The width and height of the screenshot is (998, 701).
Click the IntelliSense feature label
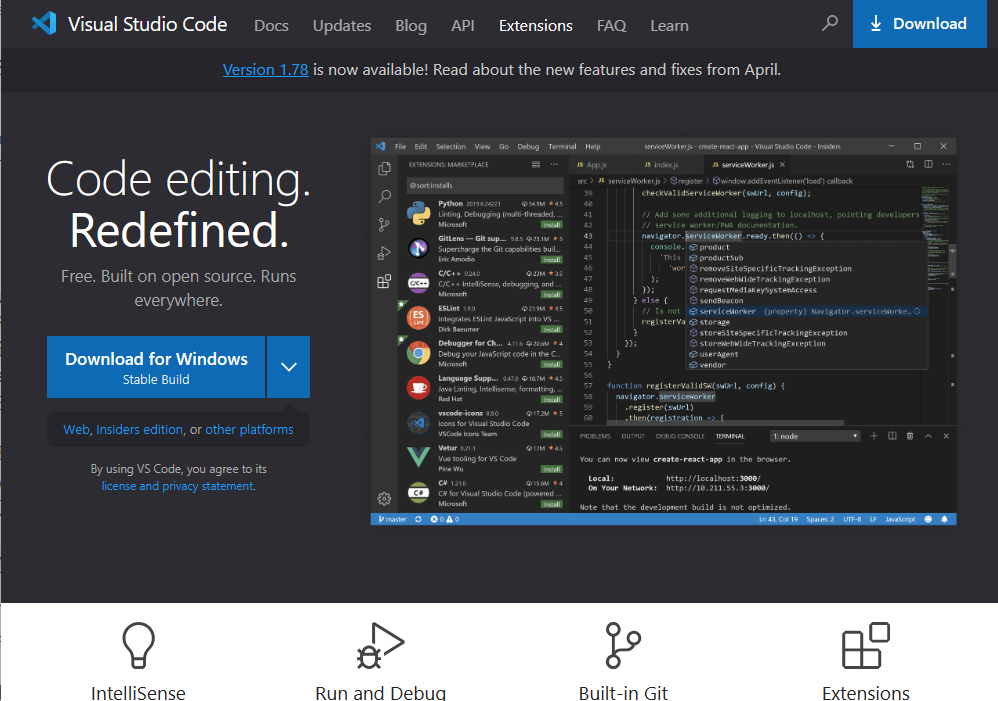(138, 693)
